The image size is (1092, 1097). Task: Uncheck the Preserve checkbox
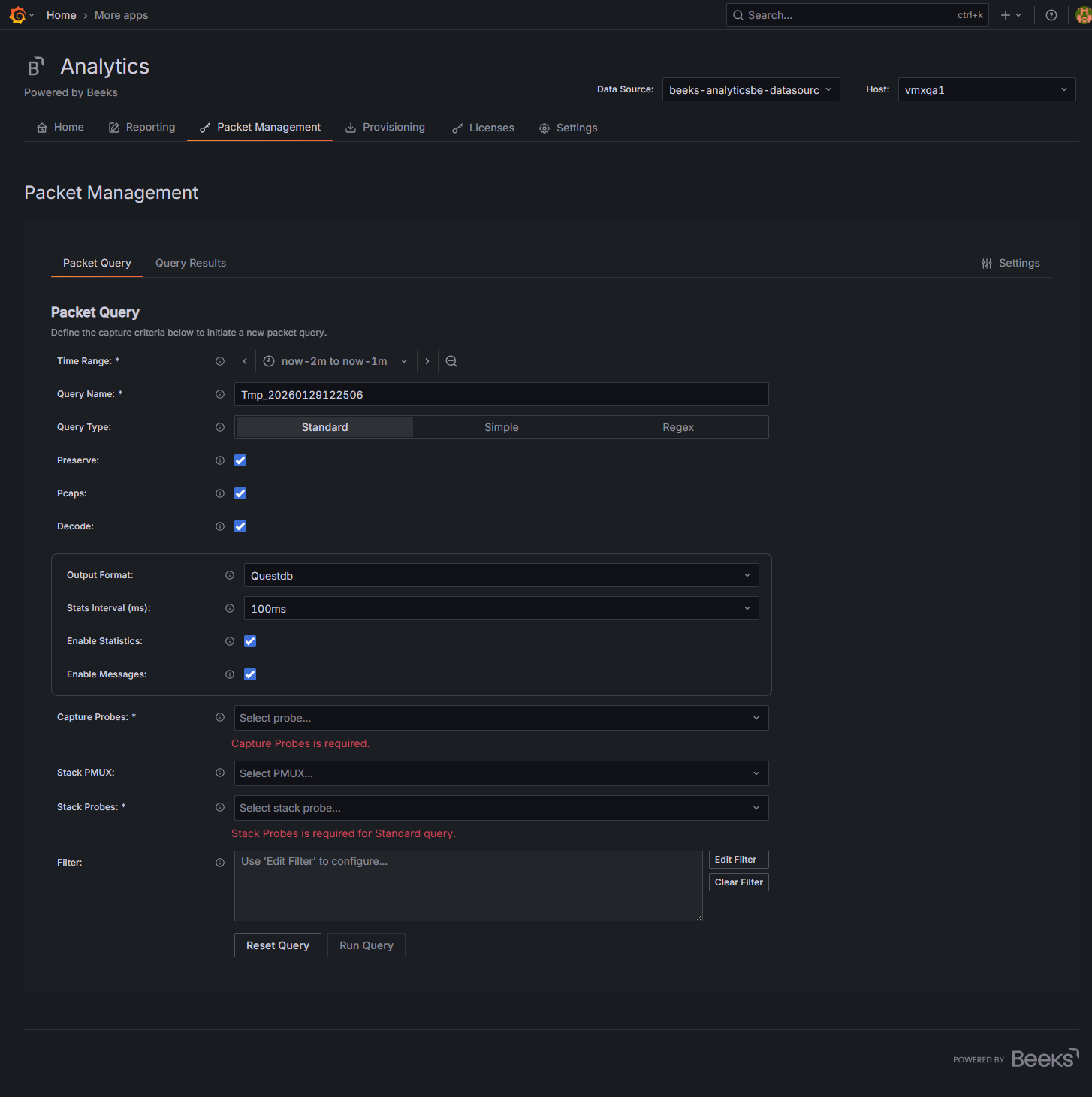click(x=240, y=460)
